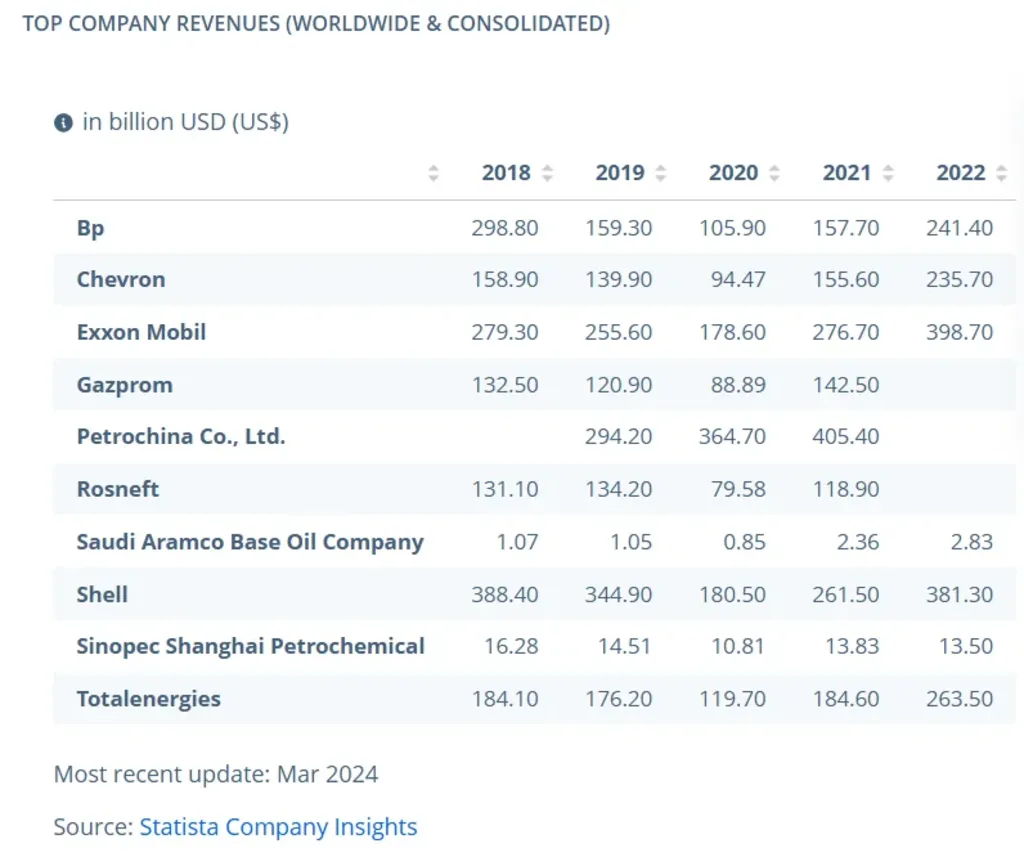Image resolution: width=1024 pixels, height=866 pixels.
Task: Click Exxon Mobil's 2022 revenue value 398.70
Action: (959, 332)
